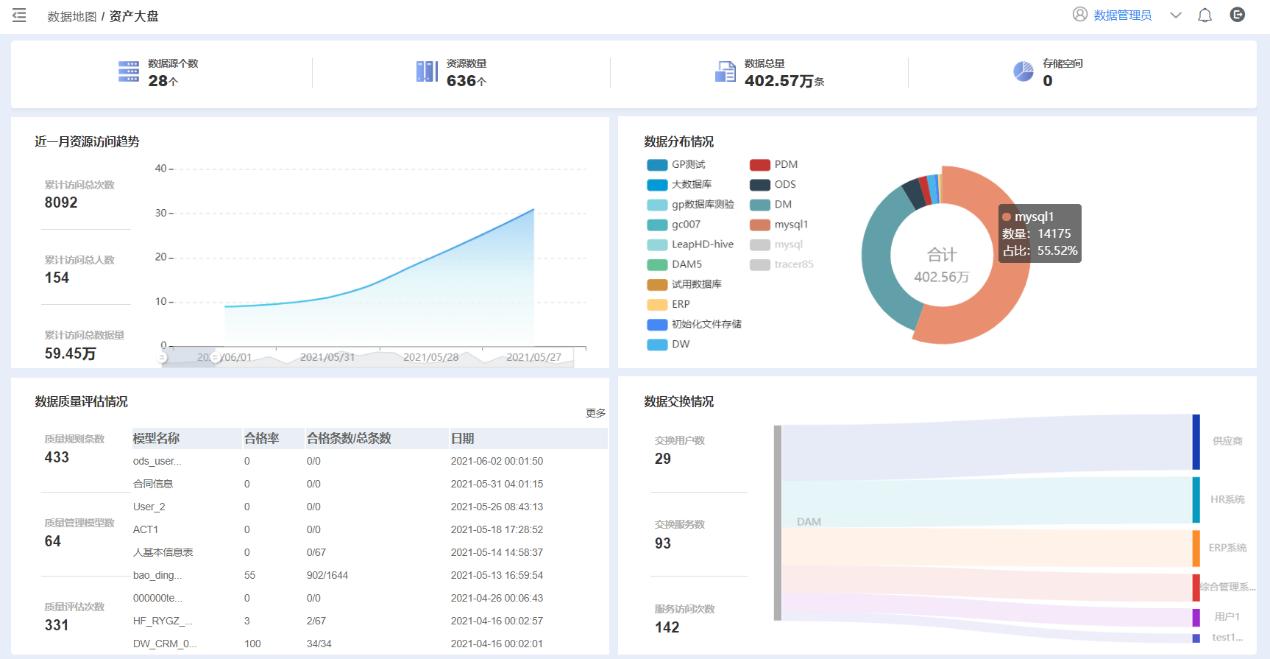Click 服务访问次数 value 142
This screenshot has height=659, width=1270.
667,627
